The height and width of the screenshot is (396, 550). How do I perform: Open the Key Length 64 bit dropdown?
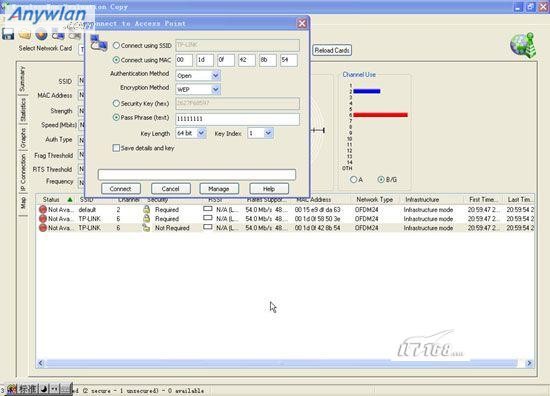[x=190, y=133]
